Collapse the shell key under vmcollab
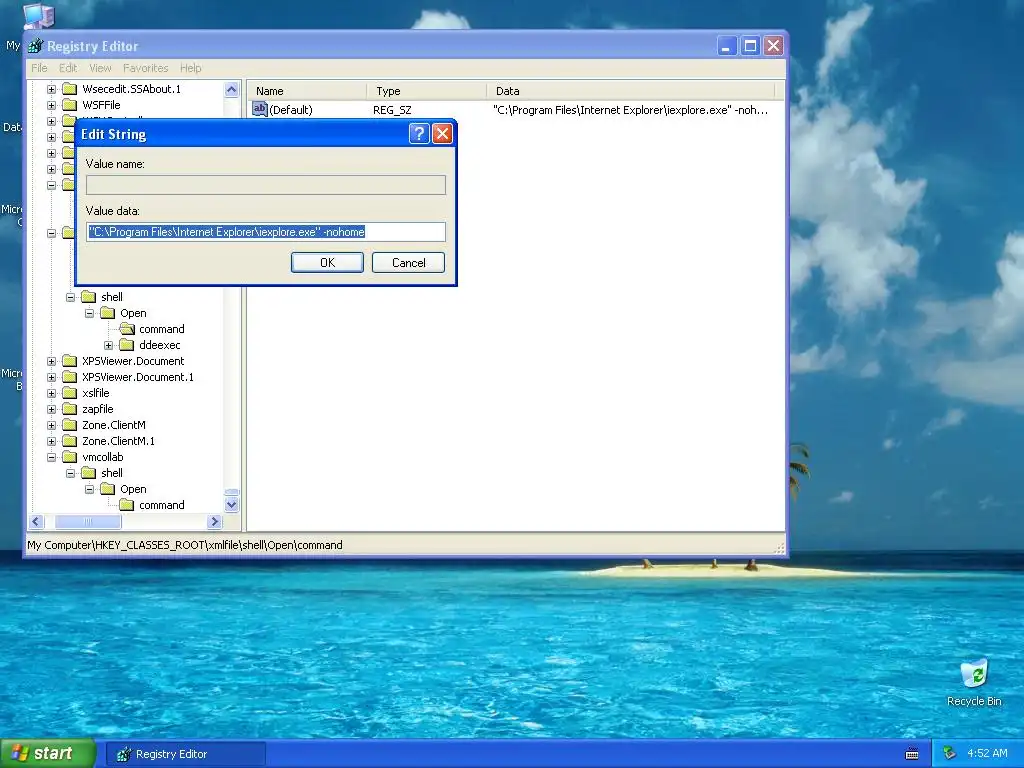1024x768 pixels. [x=71, y=473]
